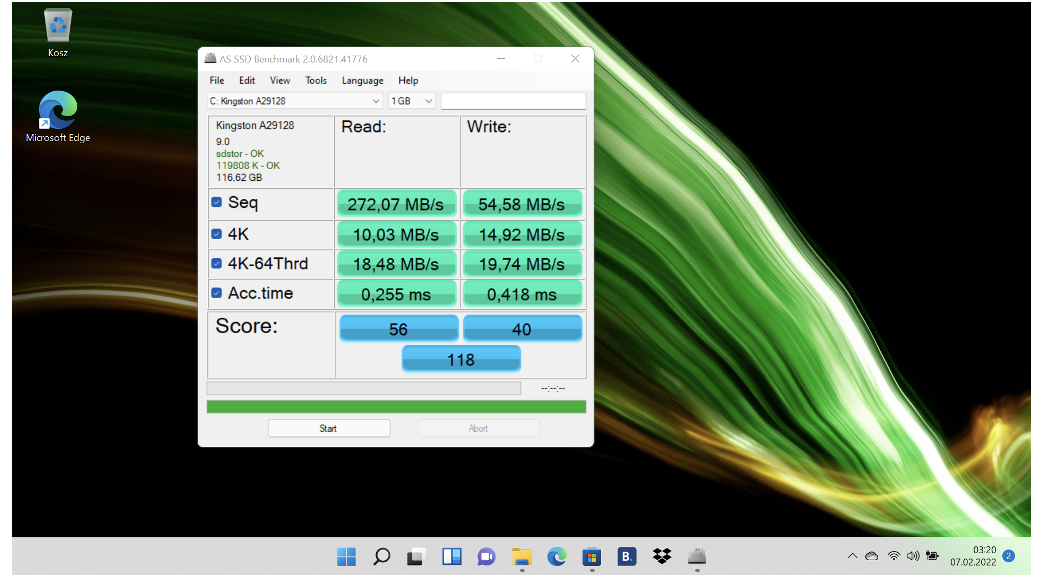Image resolution: width=1044 pixels, height=586 pixels.
Task: Open the Windows Start button
Action: 346,557
